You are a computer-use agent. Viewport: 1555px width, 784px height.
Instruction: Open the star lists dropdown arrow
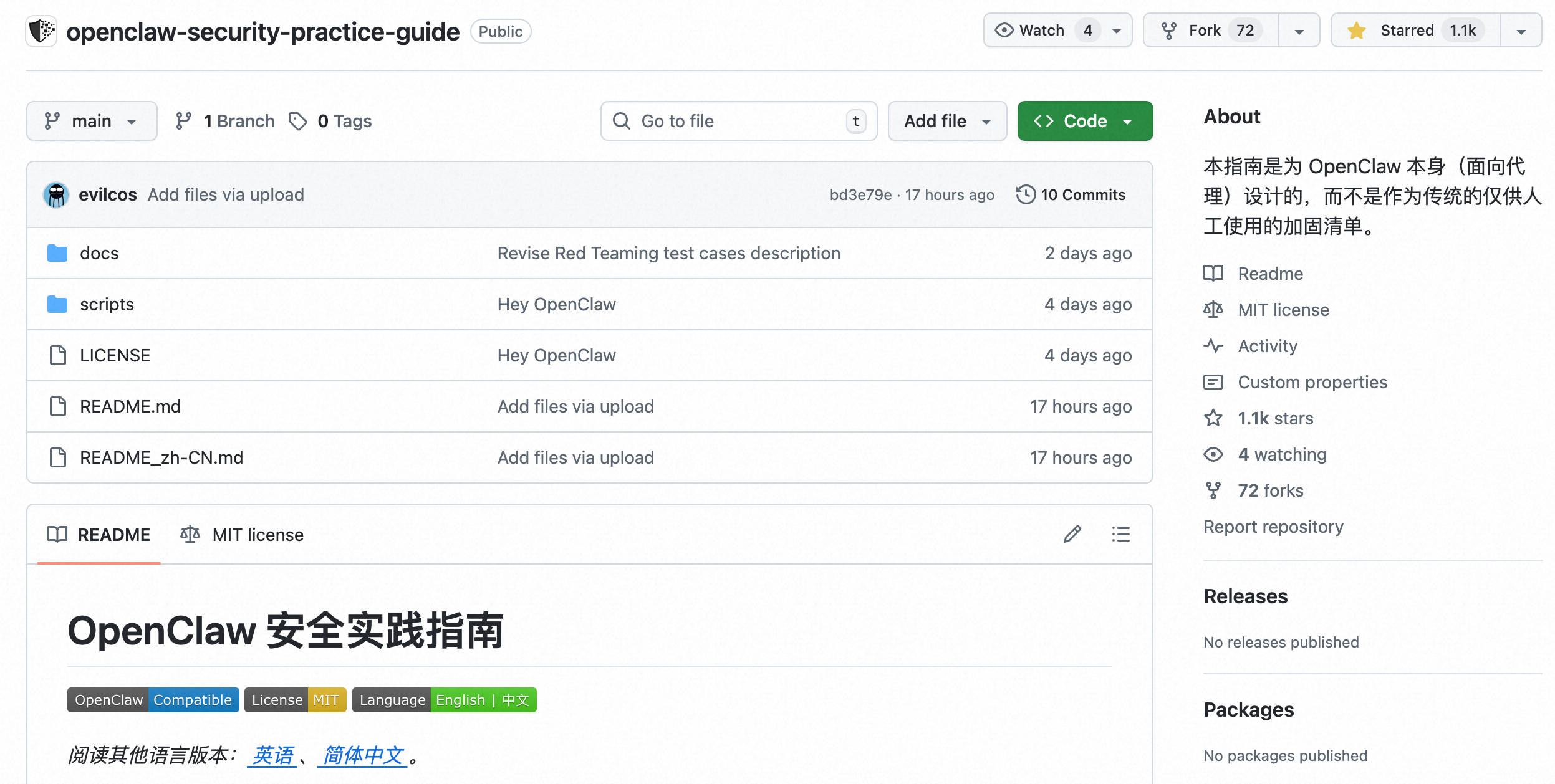(1521, 31)
